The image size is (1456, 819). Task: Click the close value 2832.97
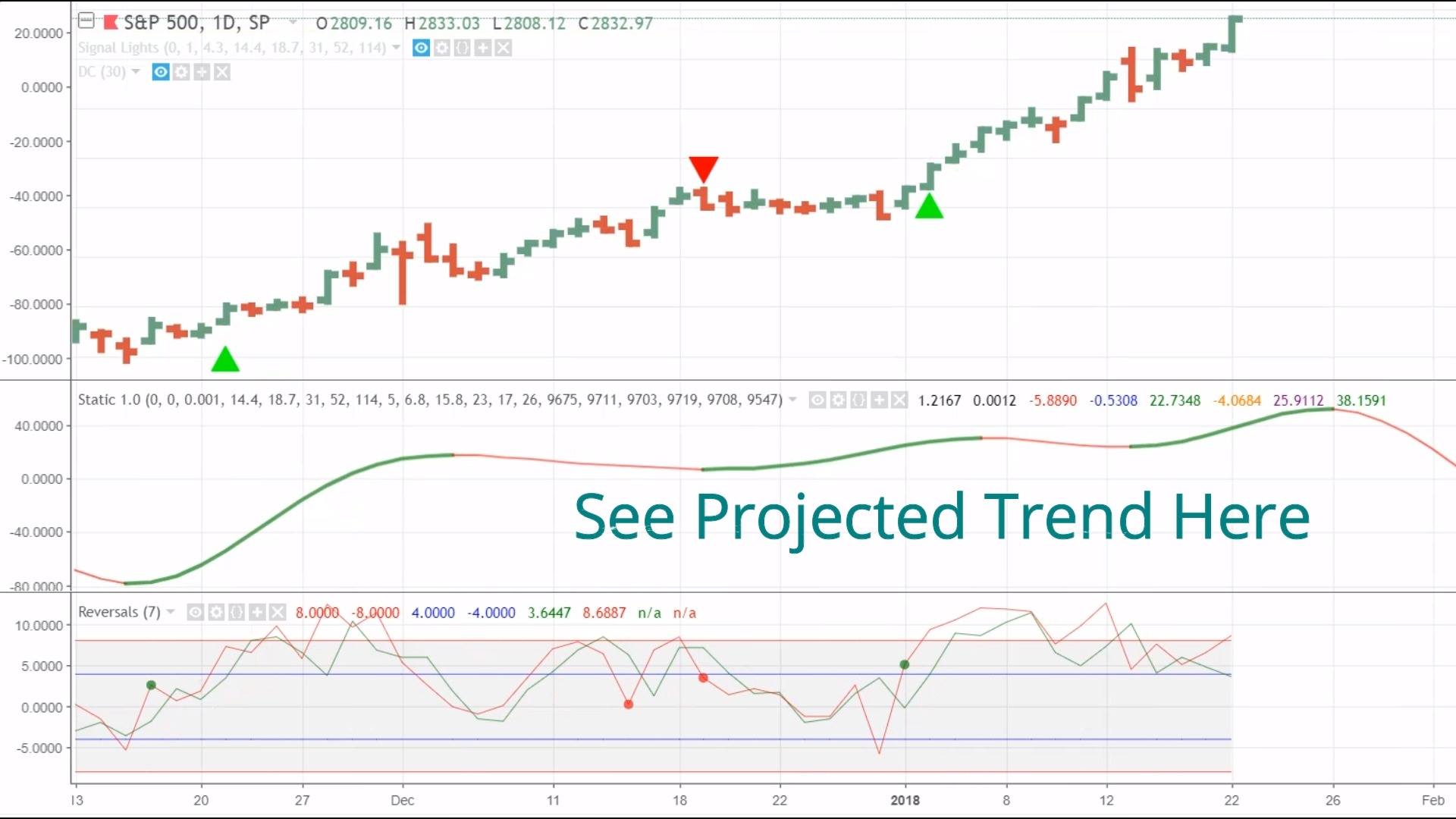622,24
